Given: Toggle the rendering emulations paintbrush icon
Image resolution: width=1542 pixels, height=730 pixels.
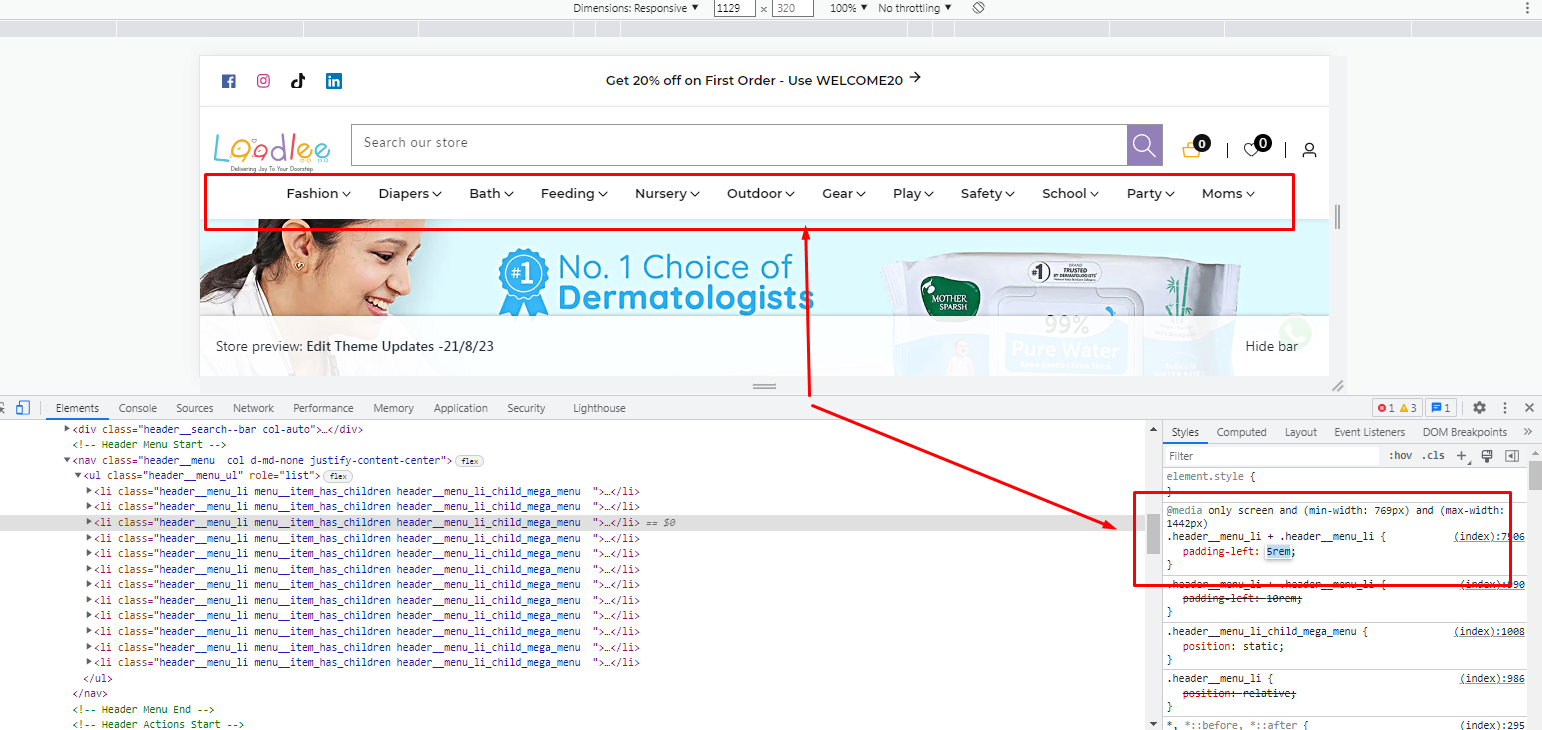Looking at the screenshot, I should (x=1487, y=456).
